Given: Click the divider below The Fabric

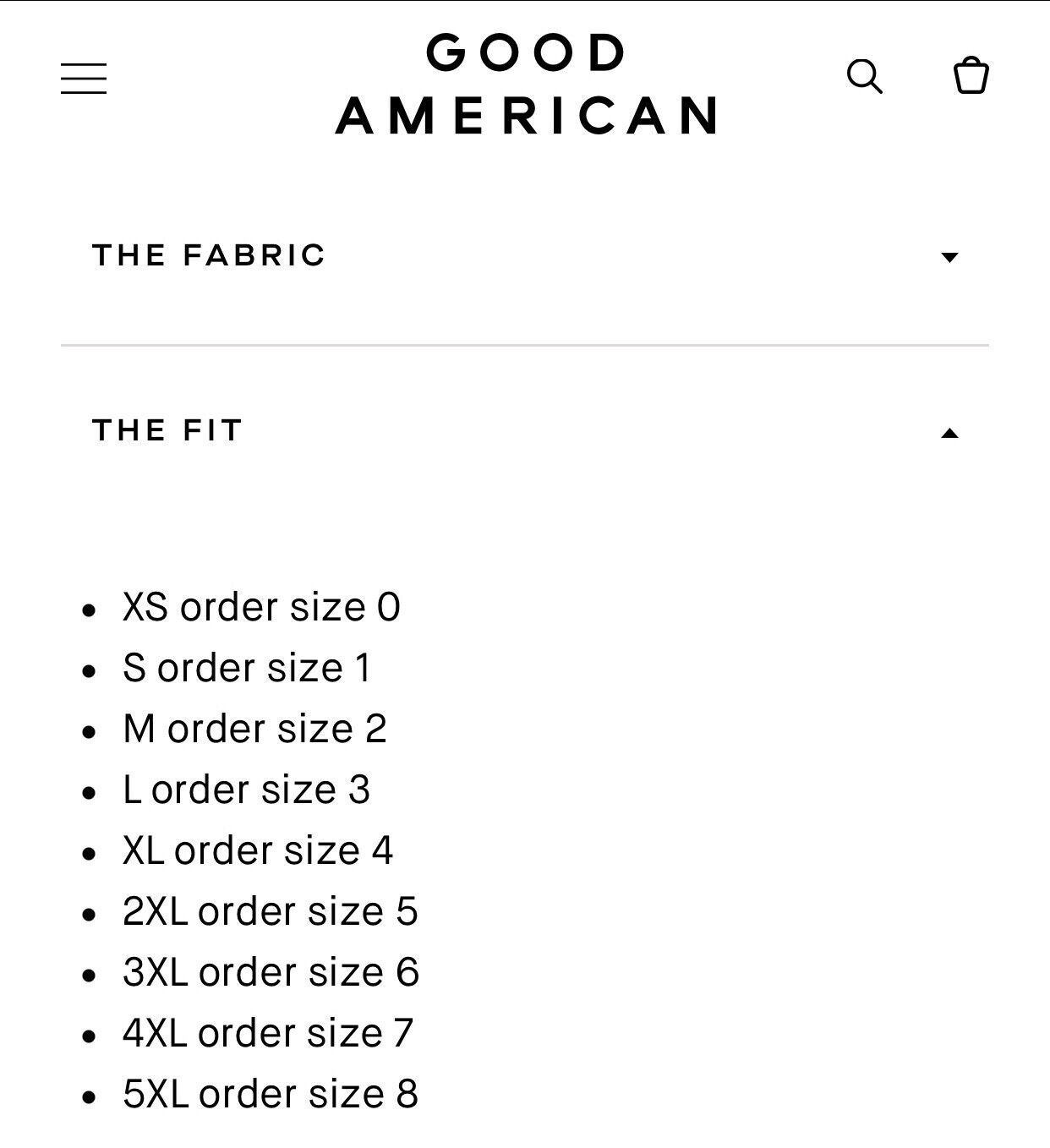Looking at the screenshot, I should (x=525, y=345).
